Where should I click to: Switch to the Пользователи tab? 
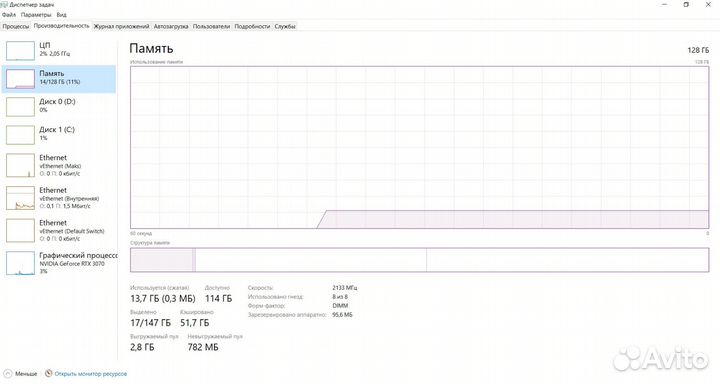click(x=211, y=27)
